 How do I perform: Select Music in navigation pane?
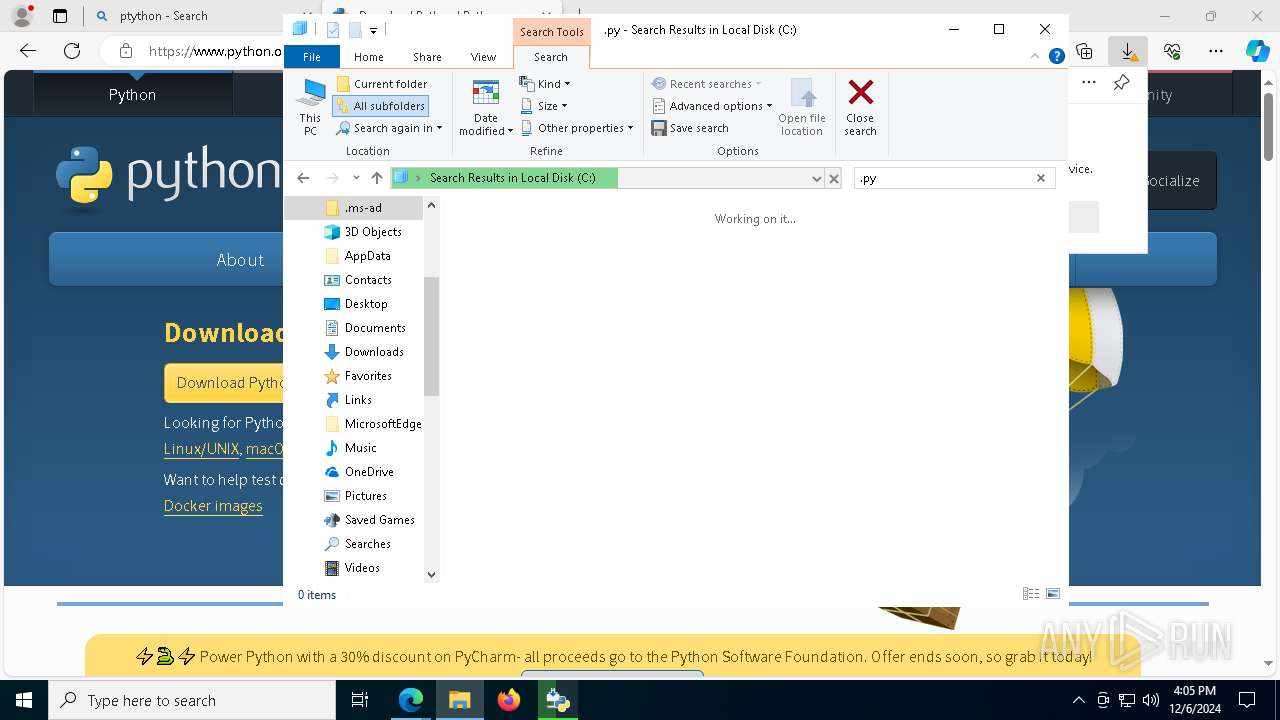[x=351, y=448]
